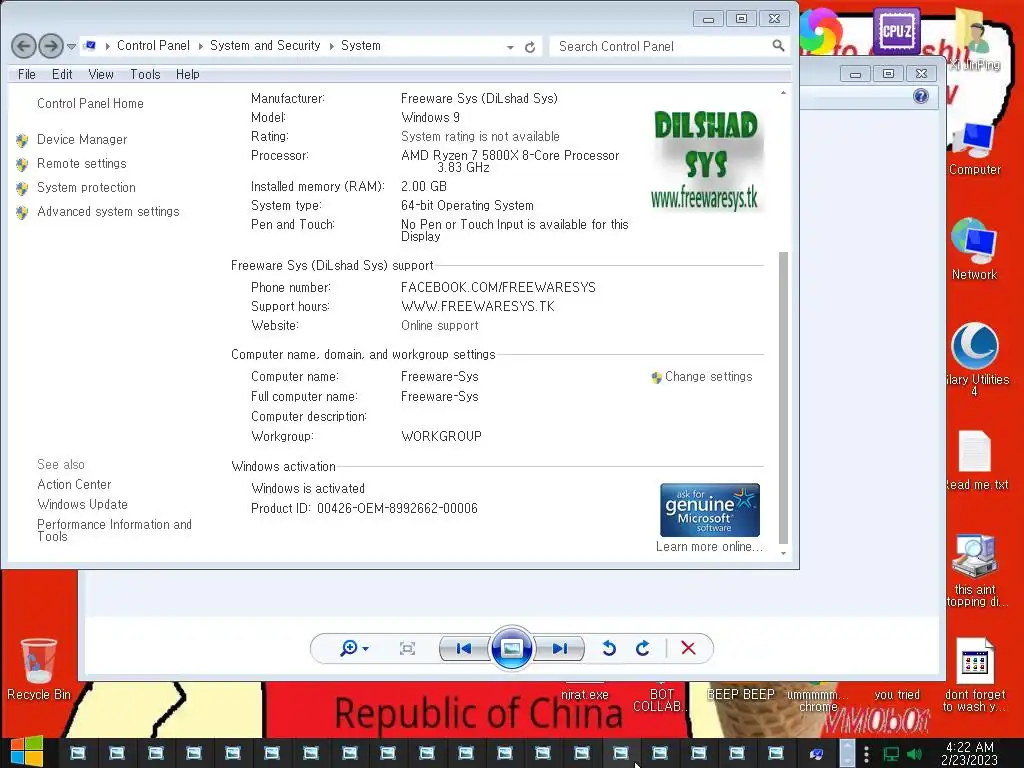Open Device Manager

coord(82,139)
